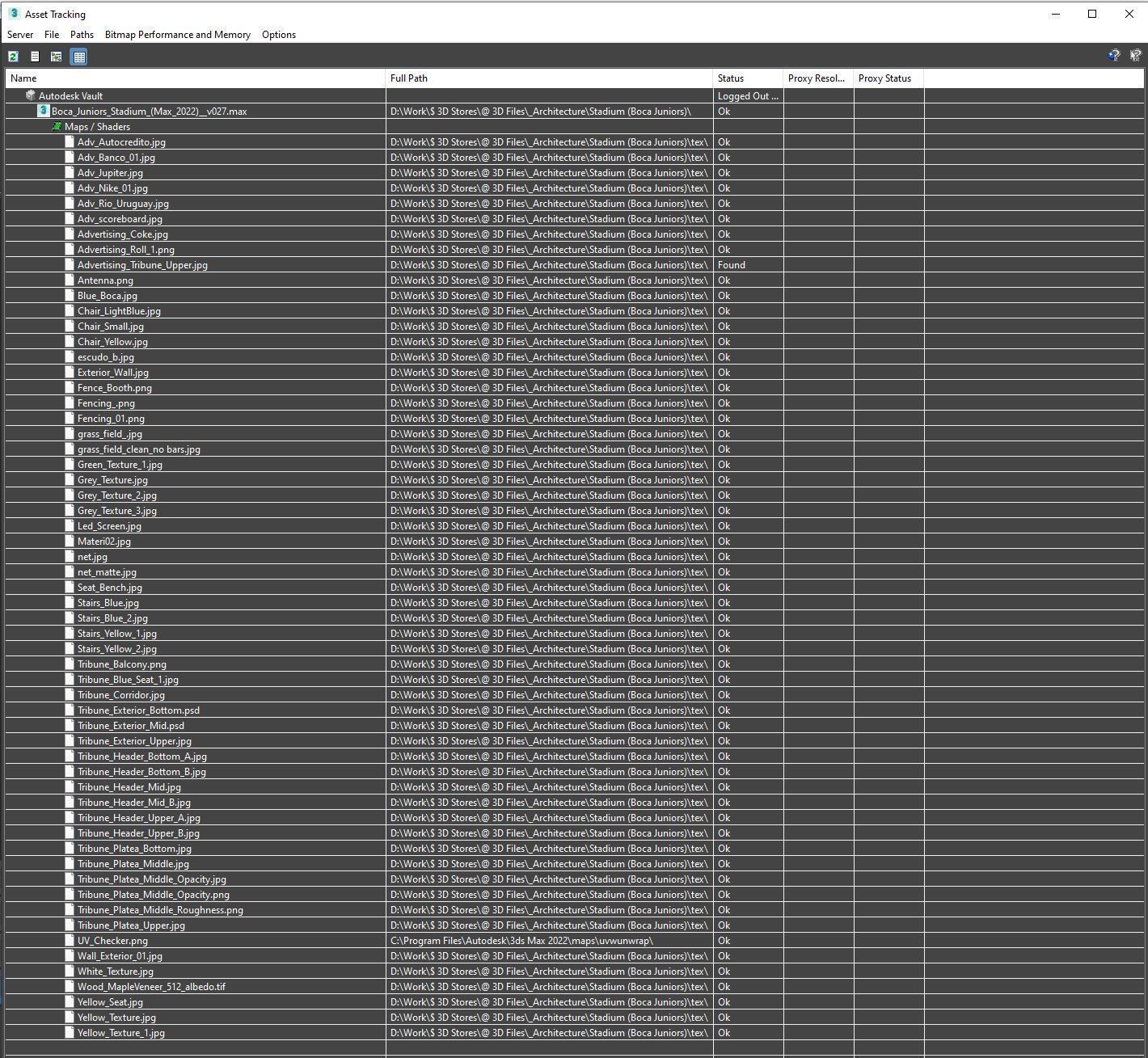Click the Autodesk Vault cube icon
Image resolution: width=1148 pixels, height=1058 pixels.
click(31, 95)
